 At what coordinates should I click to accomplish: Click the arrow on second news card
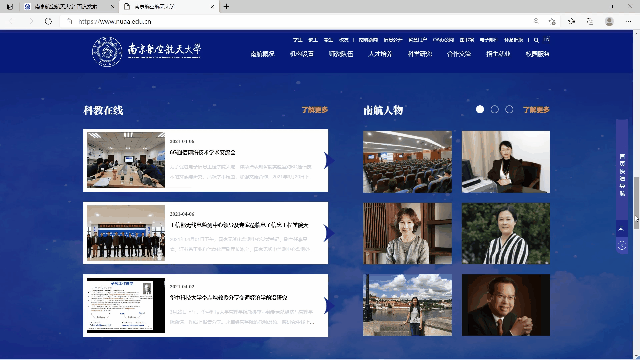coord(329,233)
